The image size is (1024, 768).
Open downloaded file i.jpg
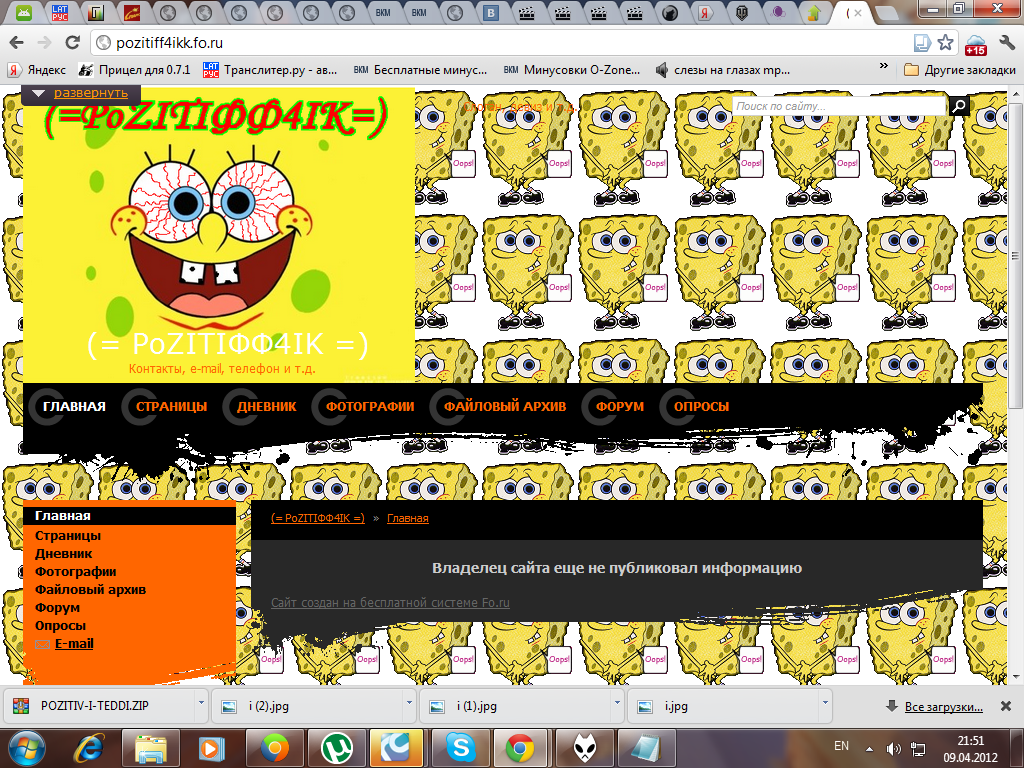point(676,706)
